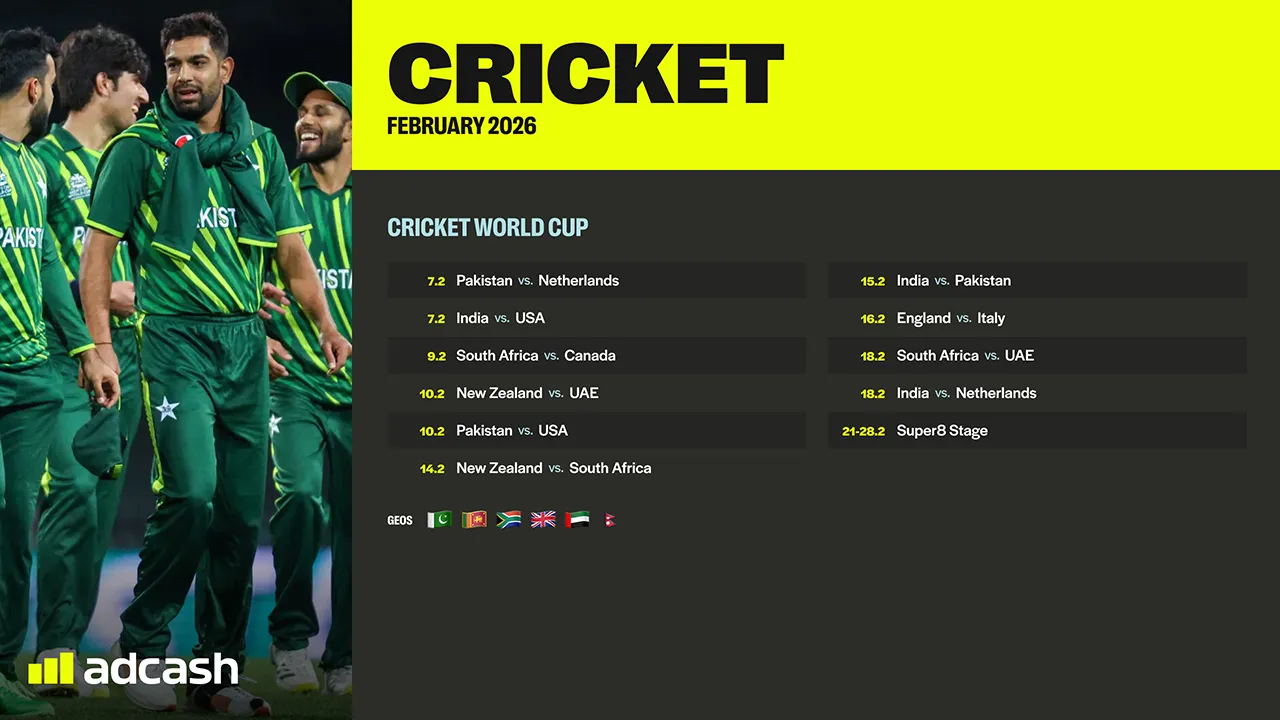Image resolution: width=1280 pixels, height=720 pixels.
Task: Select the Nepal flag icon
Action: click(609, 520)
